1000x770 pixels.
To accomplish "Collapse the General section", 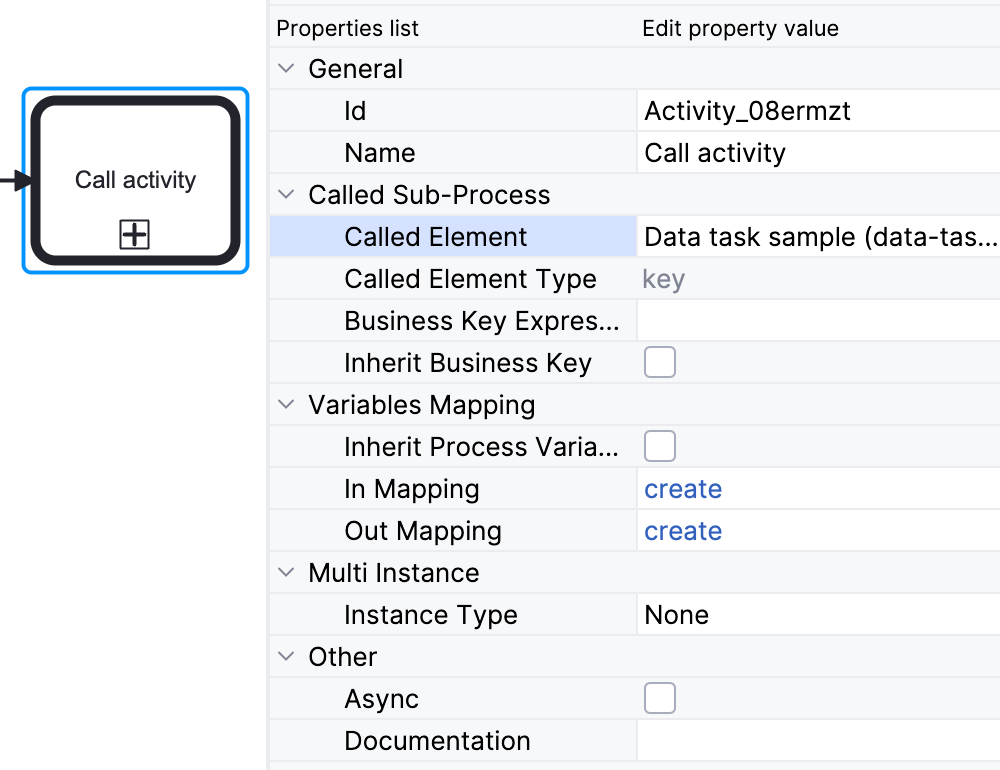I will [x=287, y=69].
